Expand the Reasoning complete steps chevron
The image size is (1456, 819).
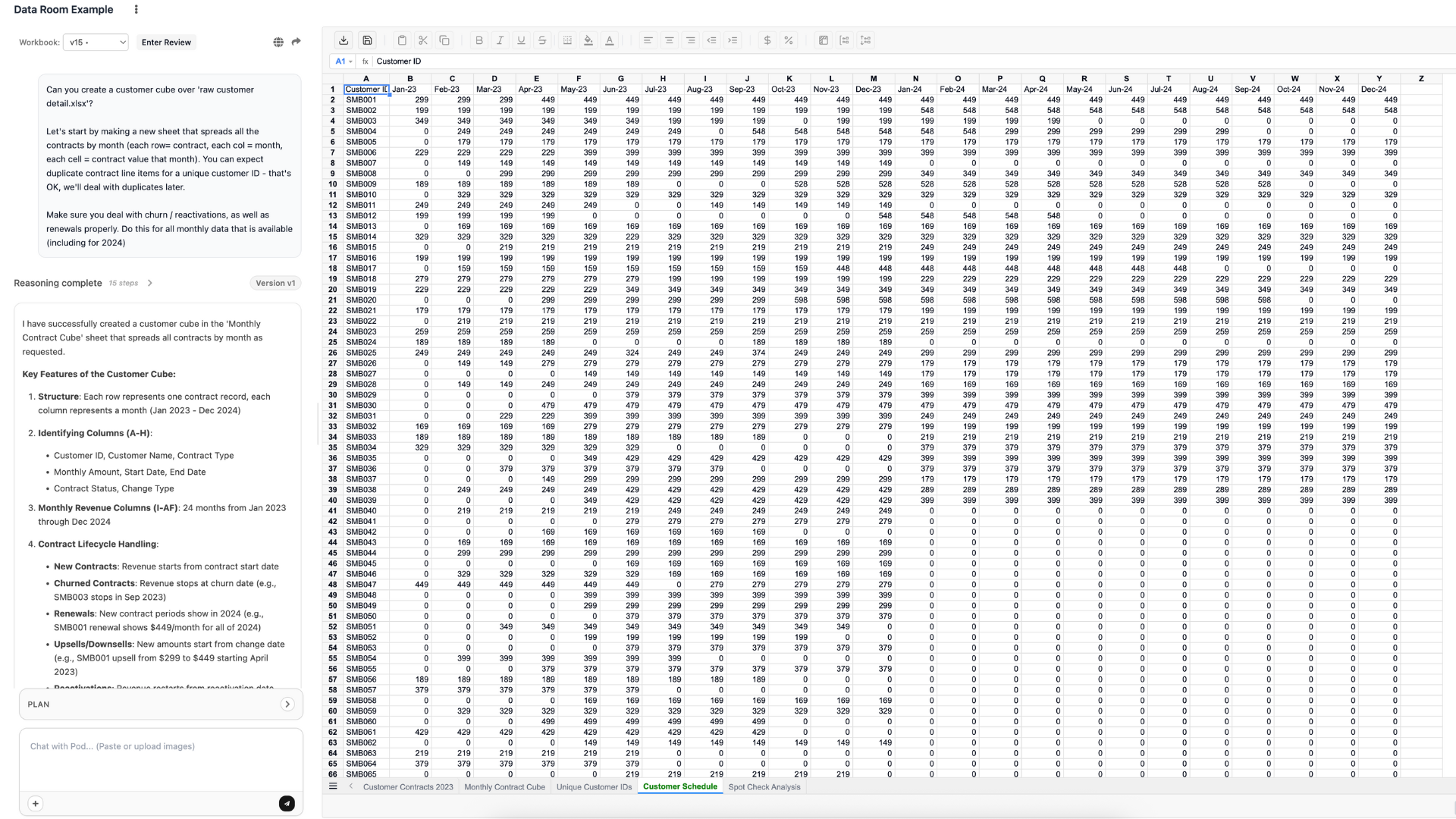point(150,283)
